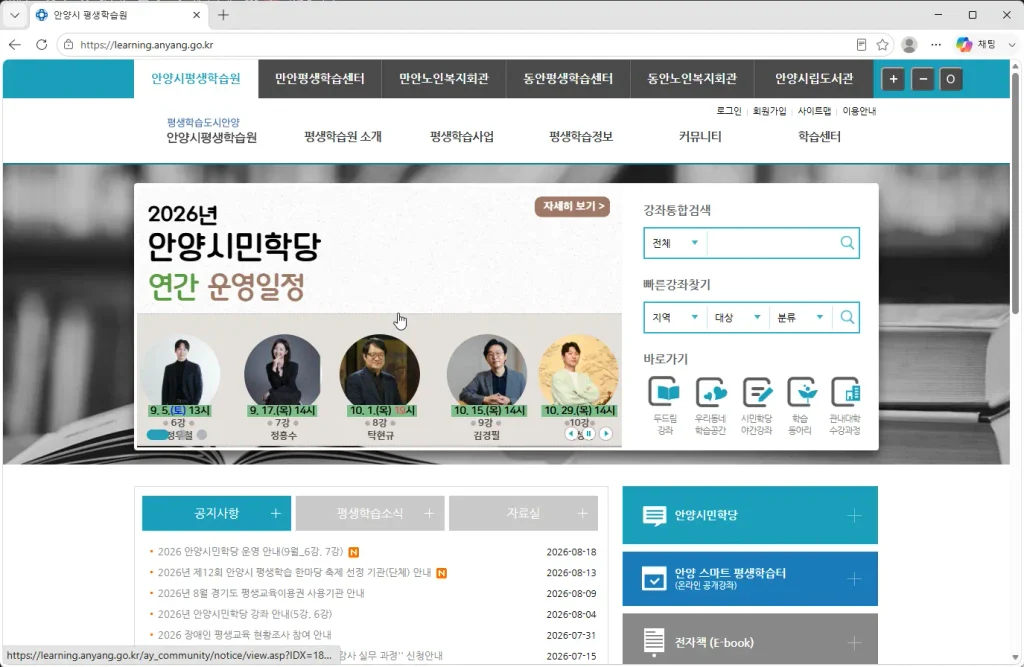View site info lock icon

point(69,44)
